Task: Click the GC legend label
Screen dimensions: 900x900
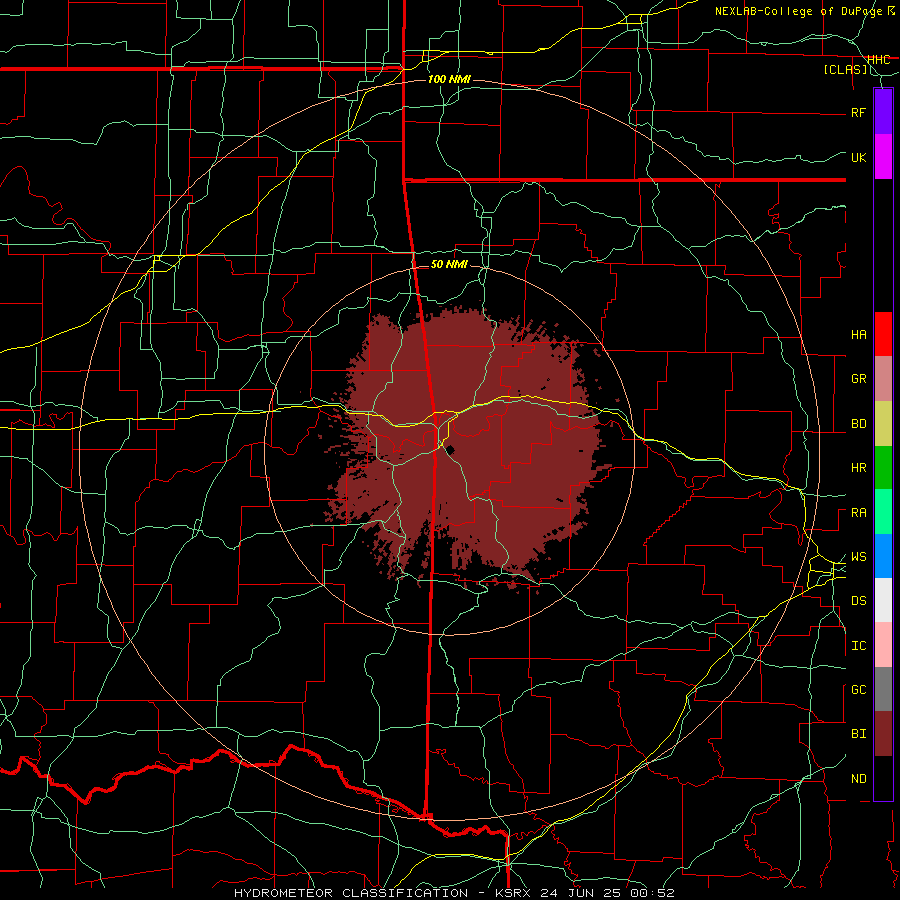Action: (858, 690)
